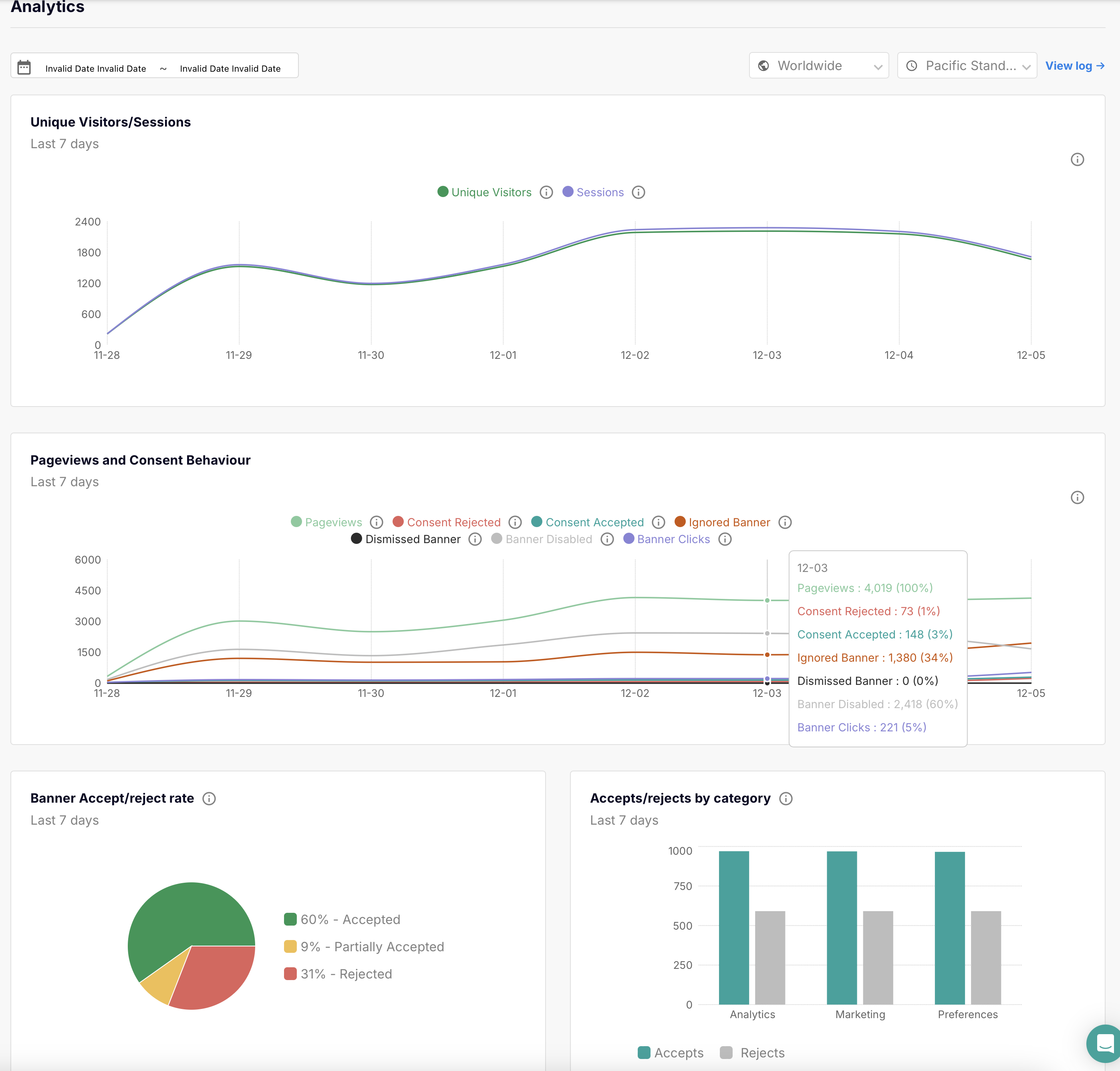Open the info icon on Pageviews and Consent Behaviour chart
This screenshot has height=1071, width=1120.
(x=1078, y=497)
